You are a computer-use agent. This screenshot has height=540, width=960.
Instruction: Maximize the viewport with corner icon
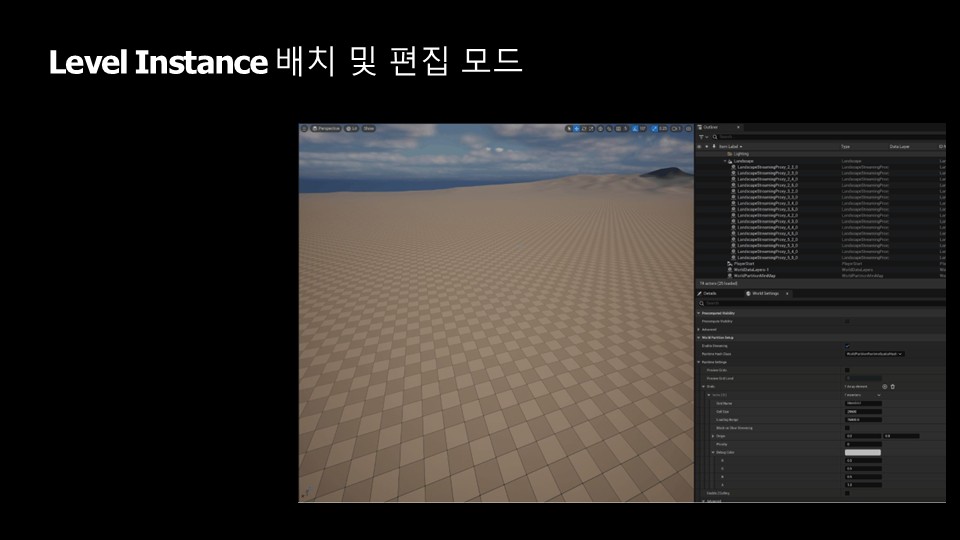688,129
